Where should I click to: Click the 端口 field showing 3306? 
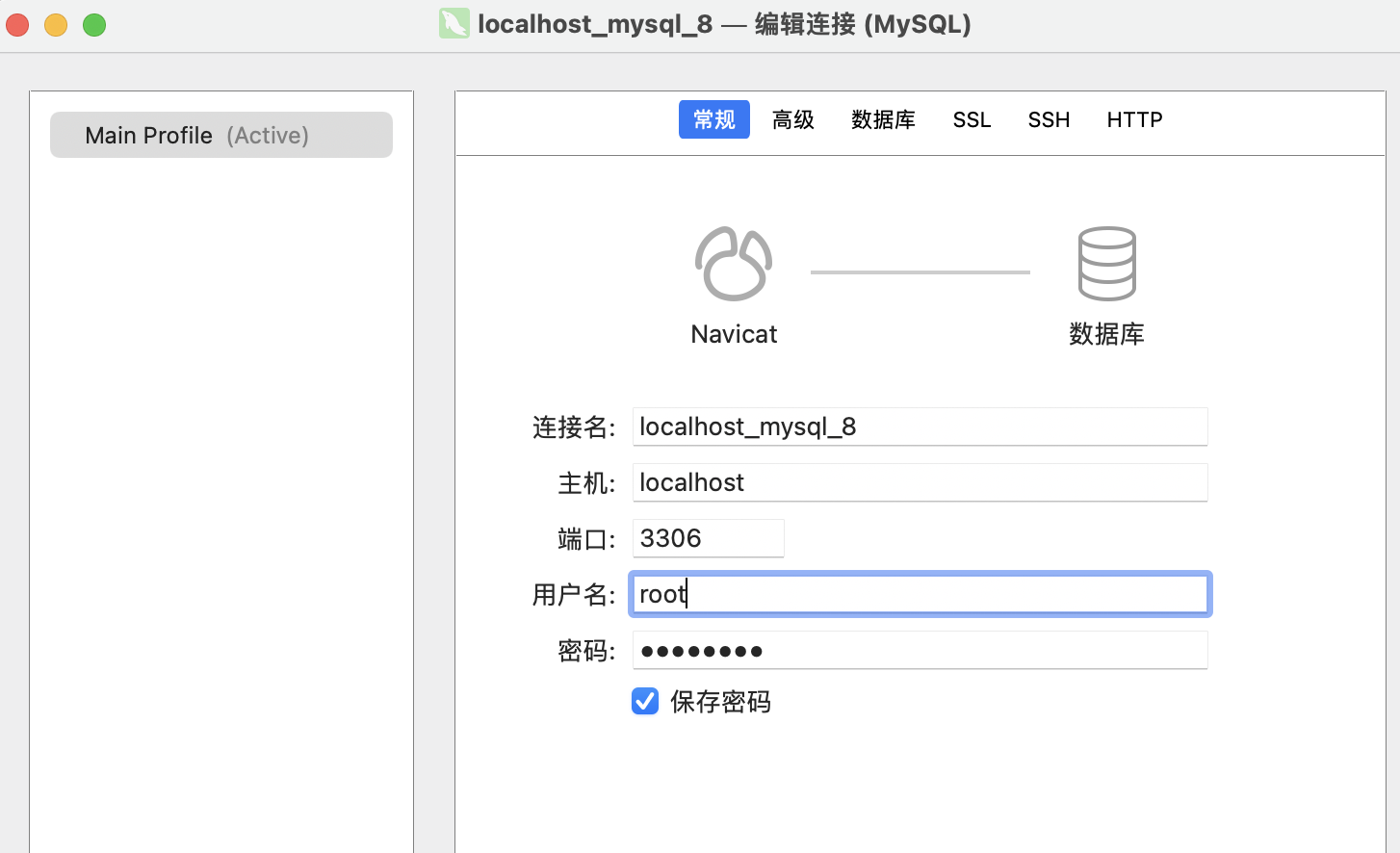point(708,538)
